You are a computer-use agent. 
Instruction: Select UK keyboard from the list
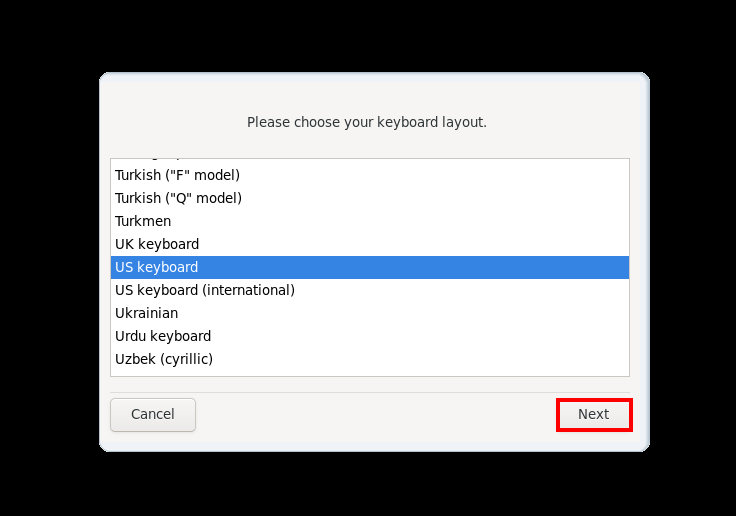[x=370, y=244]
